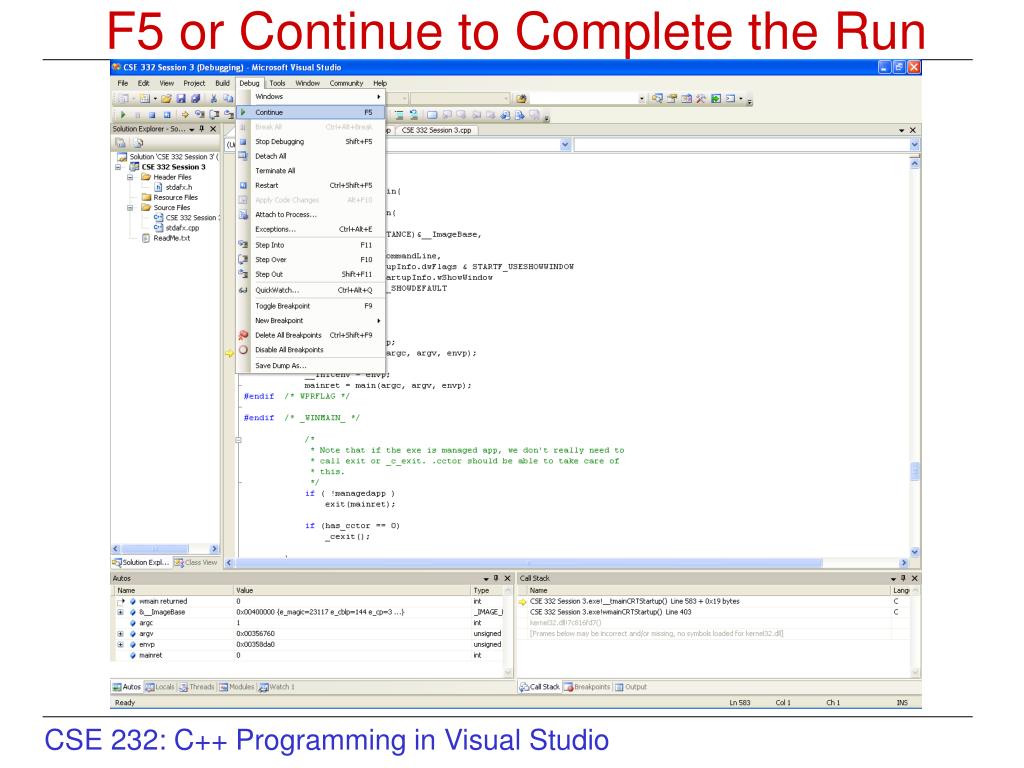
Task: Expand the envp variable in Autos
Action: [120, 645]
